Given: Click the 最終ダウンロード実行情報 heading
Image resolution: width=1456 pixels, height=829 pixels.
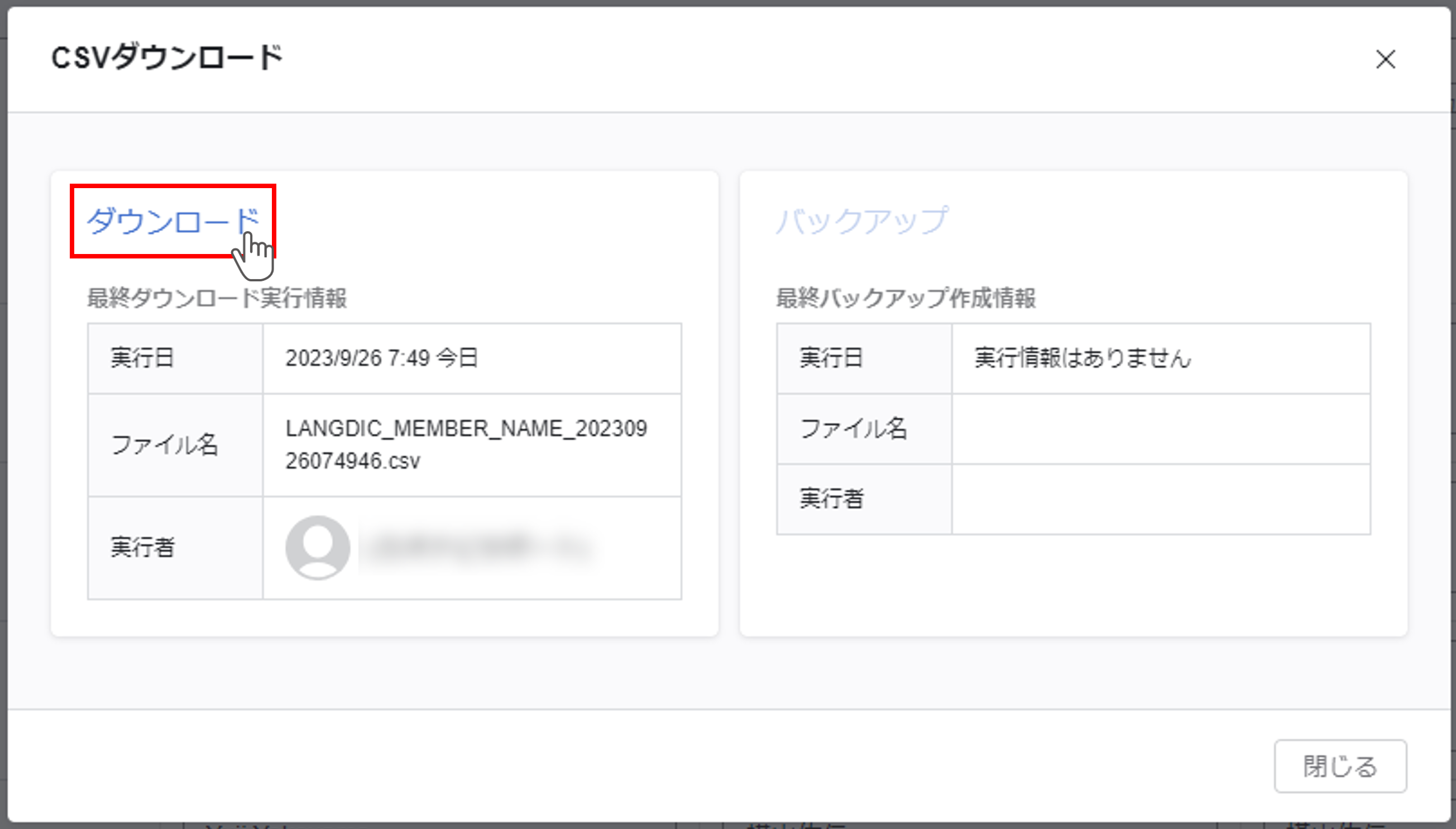Looking at the screenshot, I should pyautogui.click(x=217, y=298).
